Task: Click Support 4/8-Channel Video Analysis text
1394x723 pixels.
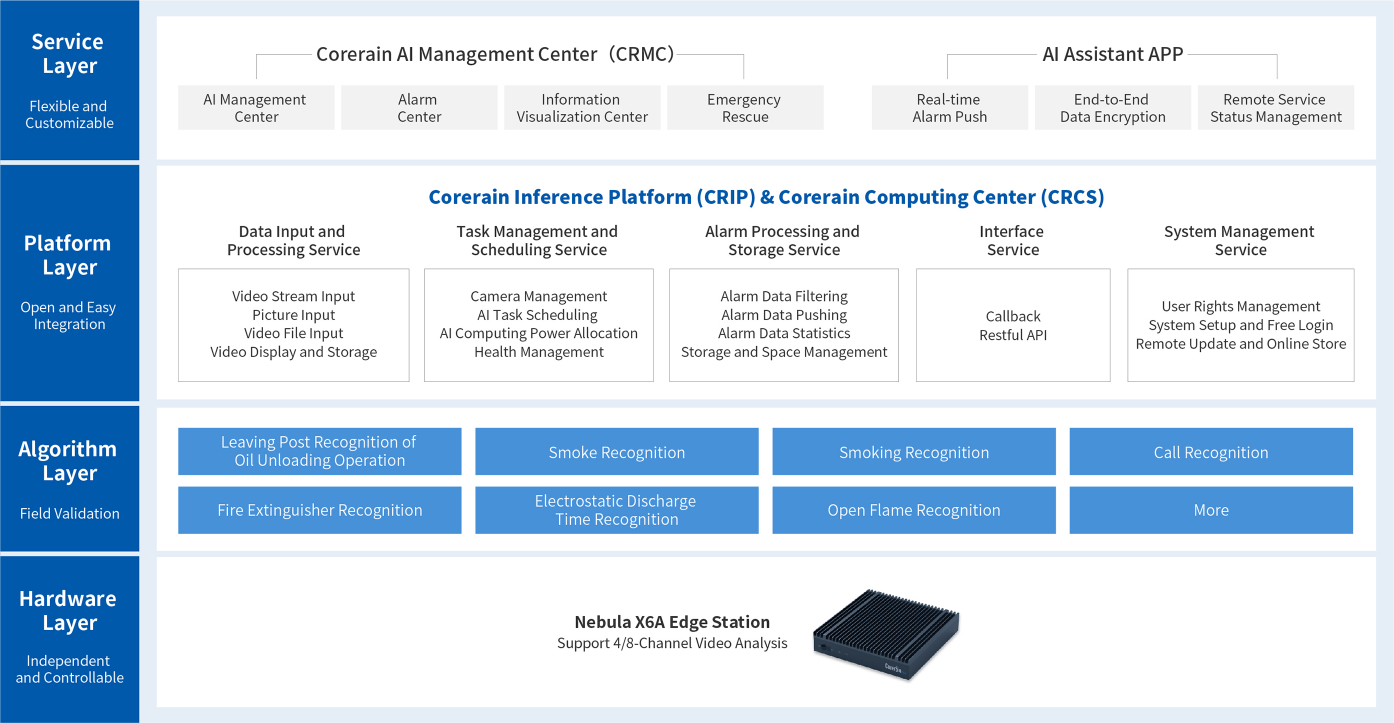Action: 672,643
